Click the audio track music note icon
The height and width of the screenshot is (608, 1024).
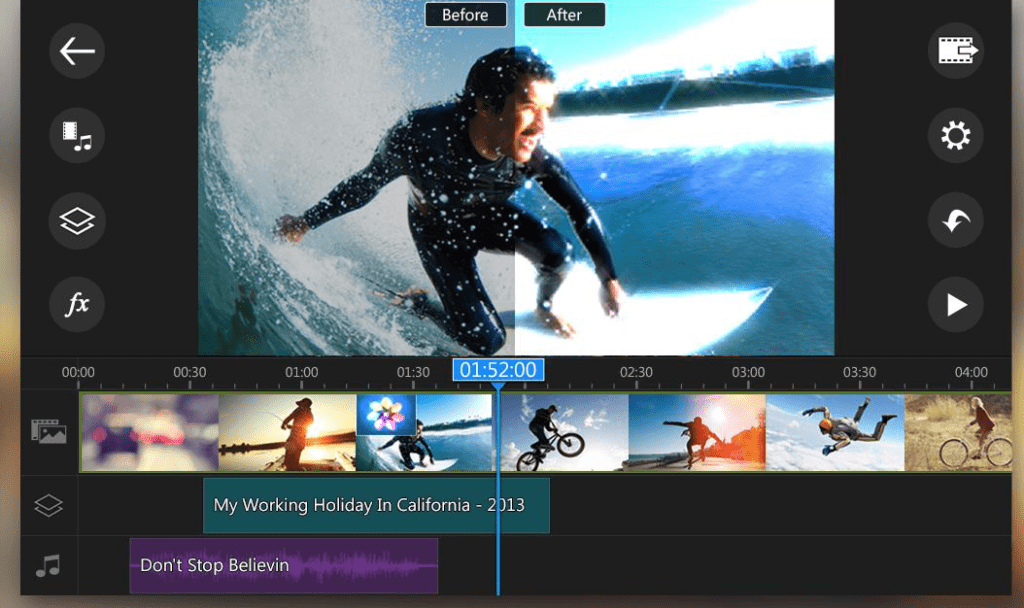(48, 566)
